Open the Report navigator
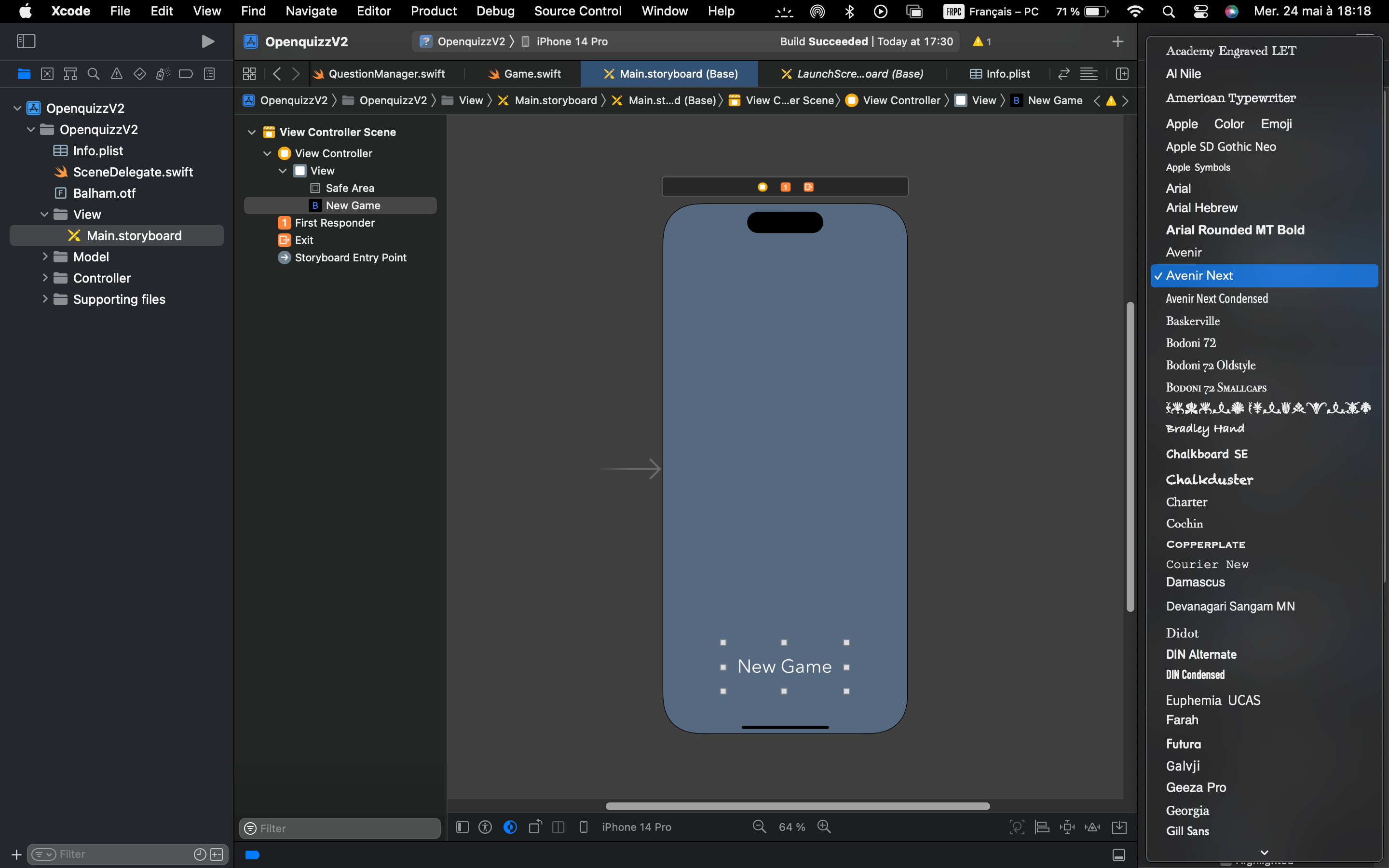Image resolution: width=1389 pixels, height=868 pixels. [209, 74]
